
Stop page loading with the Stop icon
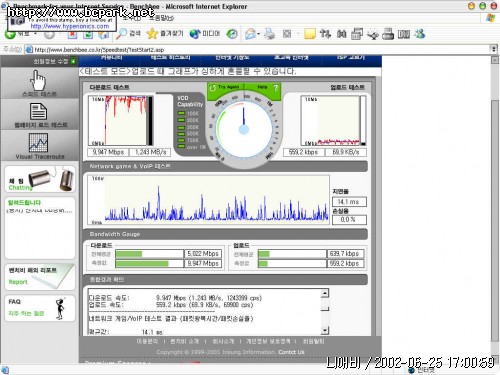pos(72,34)
